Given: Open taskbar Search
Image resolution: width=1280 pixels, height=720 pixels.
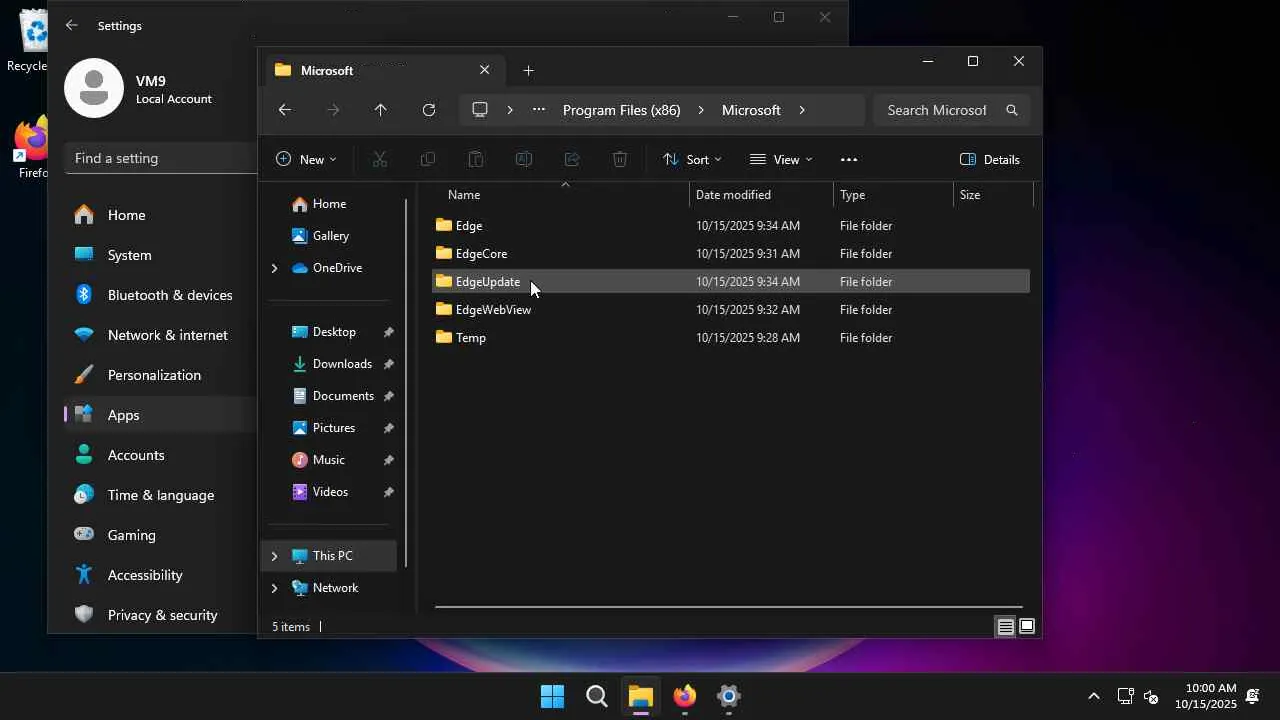Looking at the screenshot, I should [597, 696].
